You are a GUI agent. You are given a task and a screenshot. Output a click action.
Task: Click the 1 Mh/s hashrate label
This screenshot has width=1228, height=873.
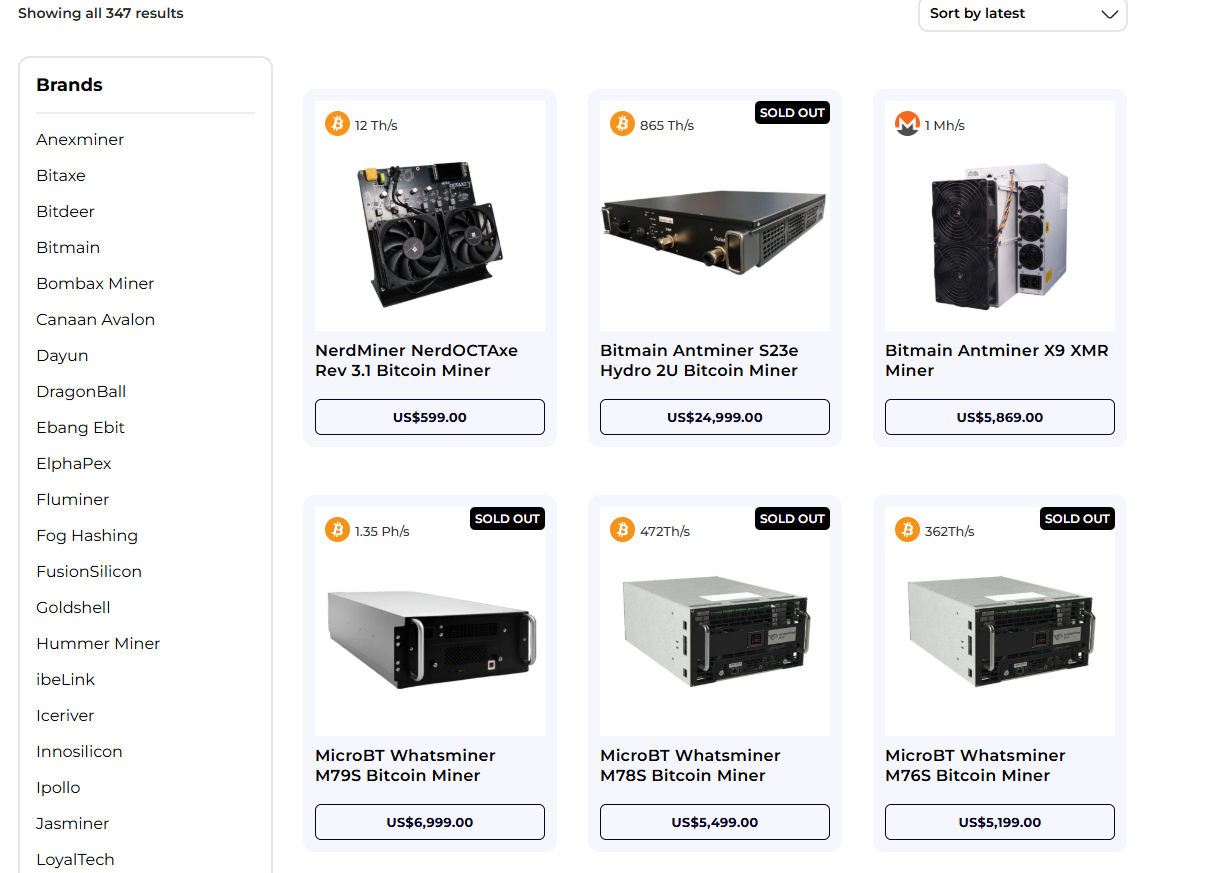945,125
